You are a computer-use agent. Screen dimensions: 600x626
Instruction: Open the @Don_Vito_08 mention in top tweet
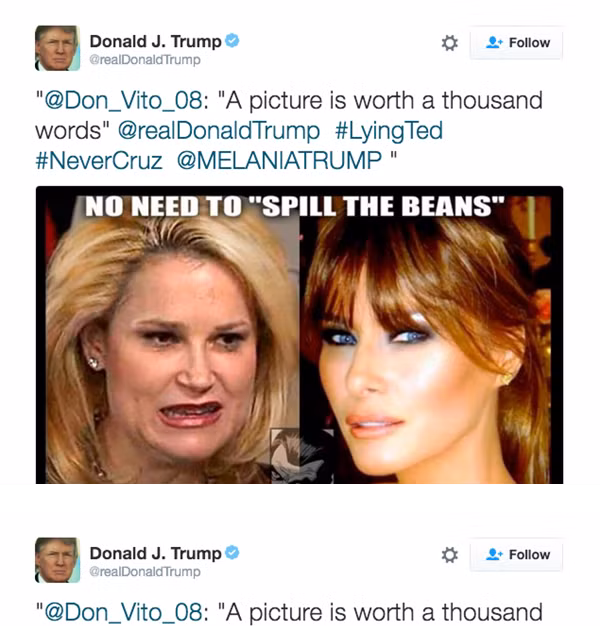123,101
